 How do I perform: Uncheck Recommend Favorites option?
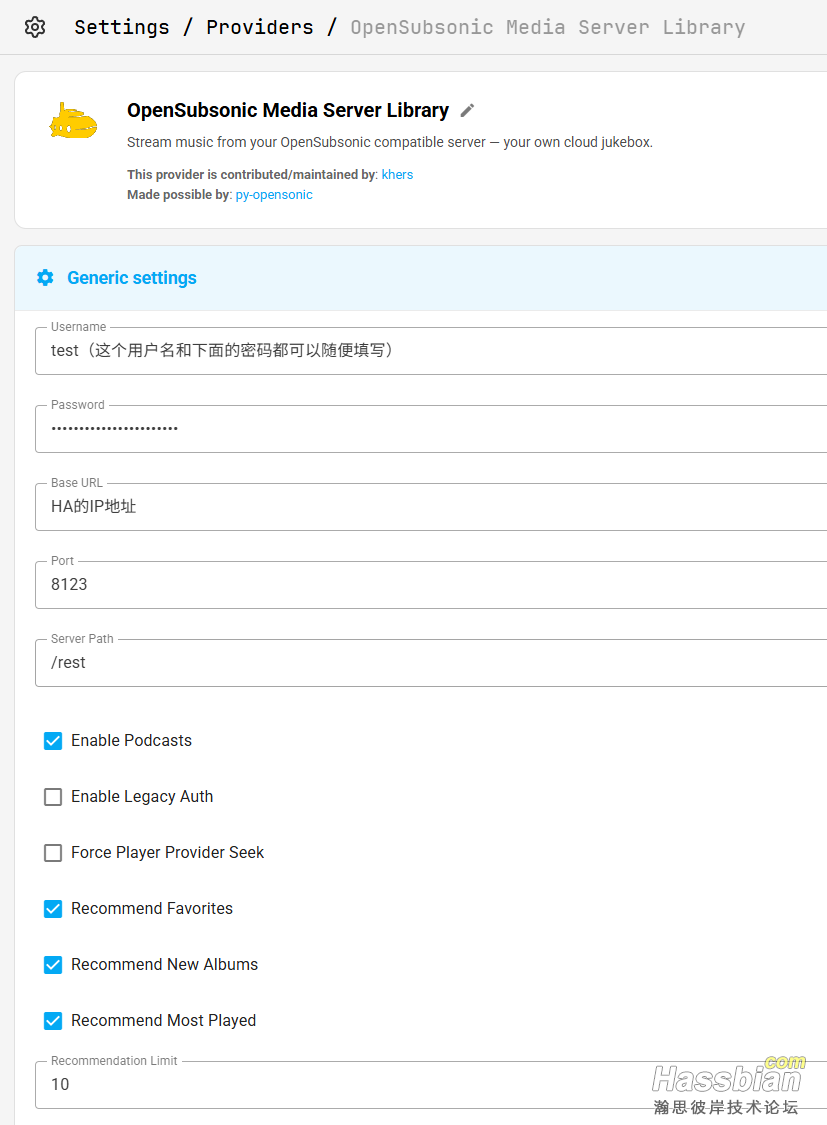click(x=53, y=909)
